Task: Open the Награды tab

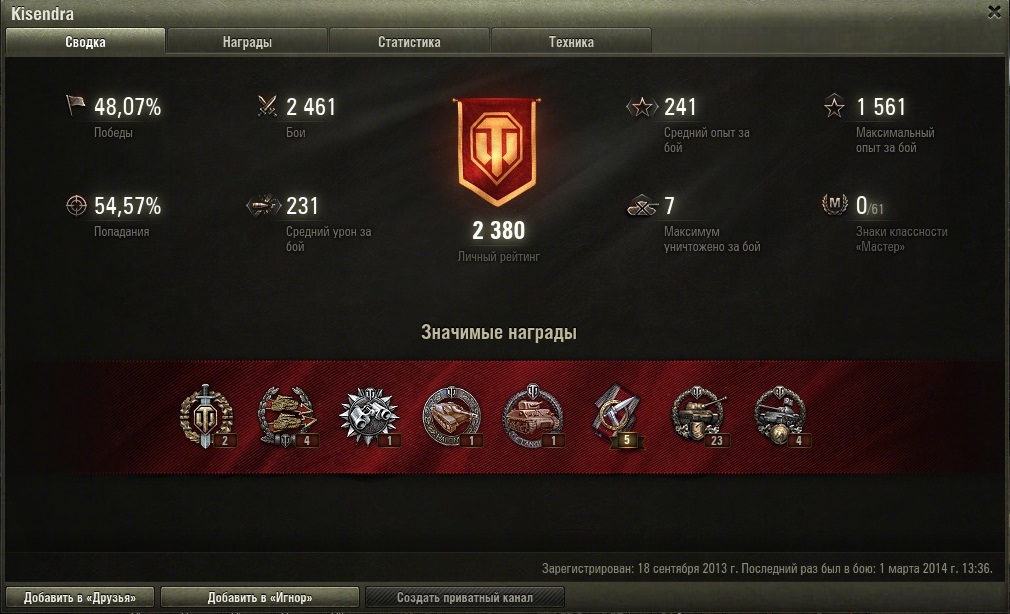Action: coord(247,42)
